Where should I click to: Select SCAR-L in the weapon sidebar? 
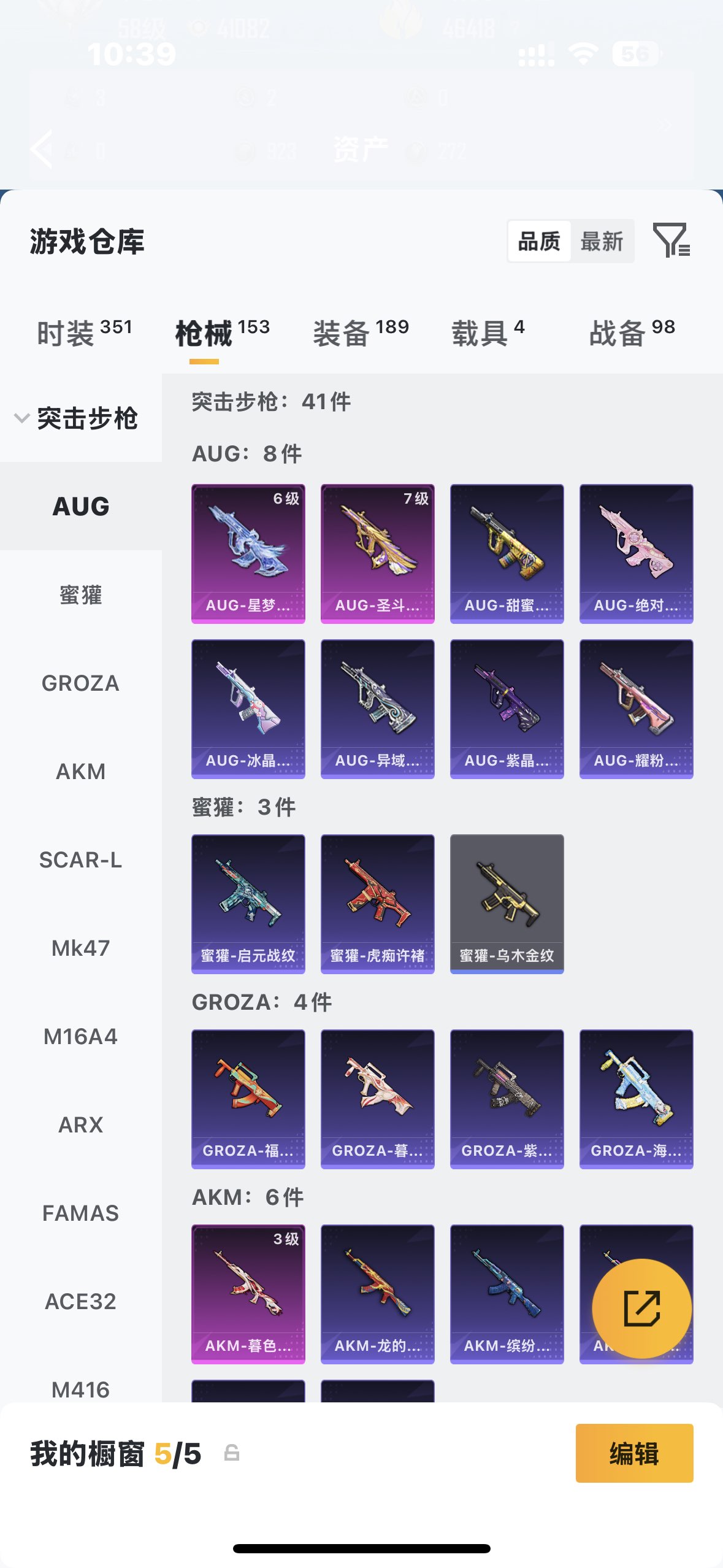81,860
